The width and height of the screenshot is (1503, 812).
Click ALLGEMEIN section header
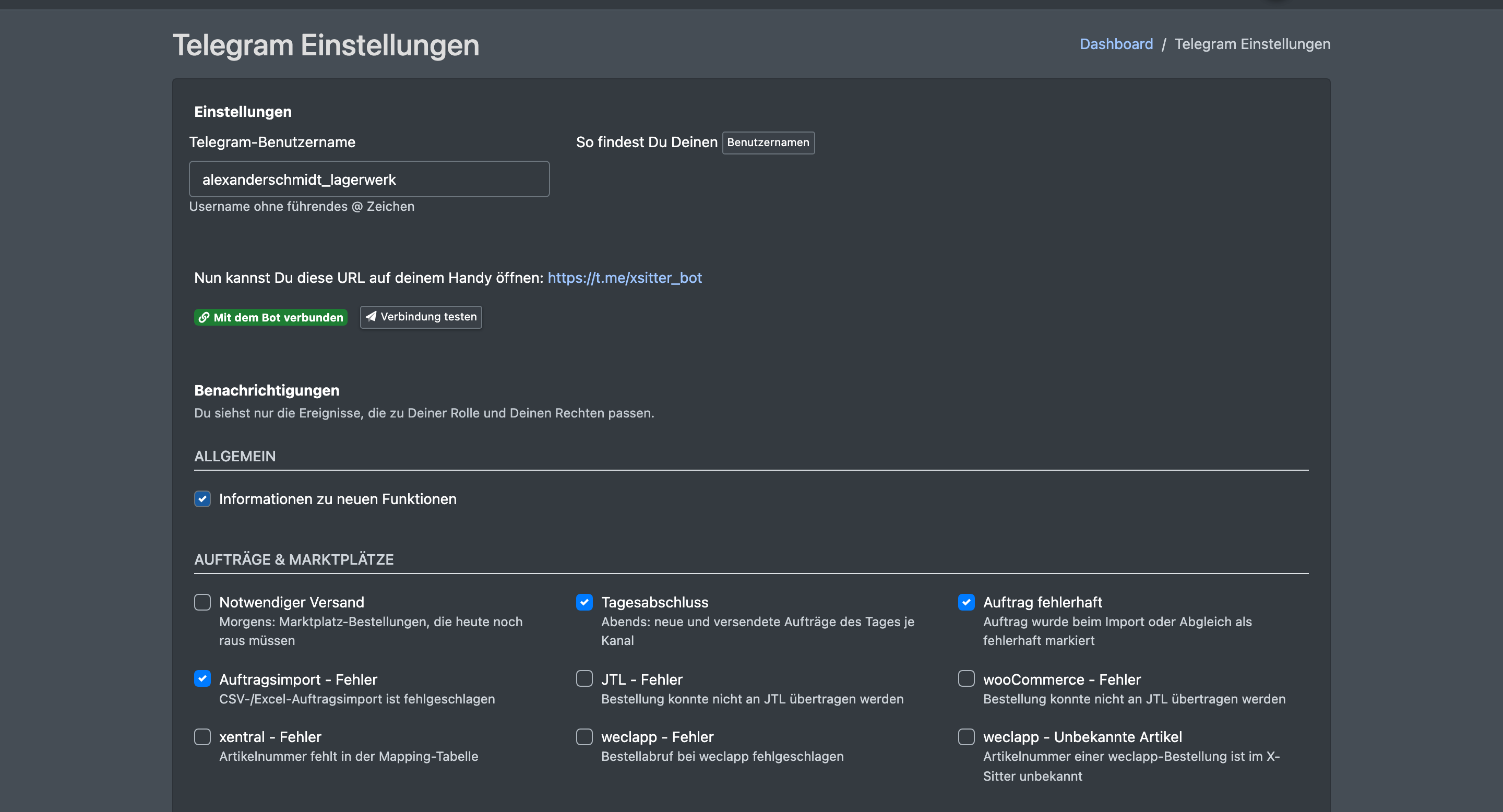tap(235, 456)
